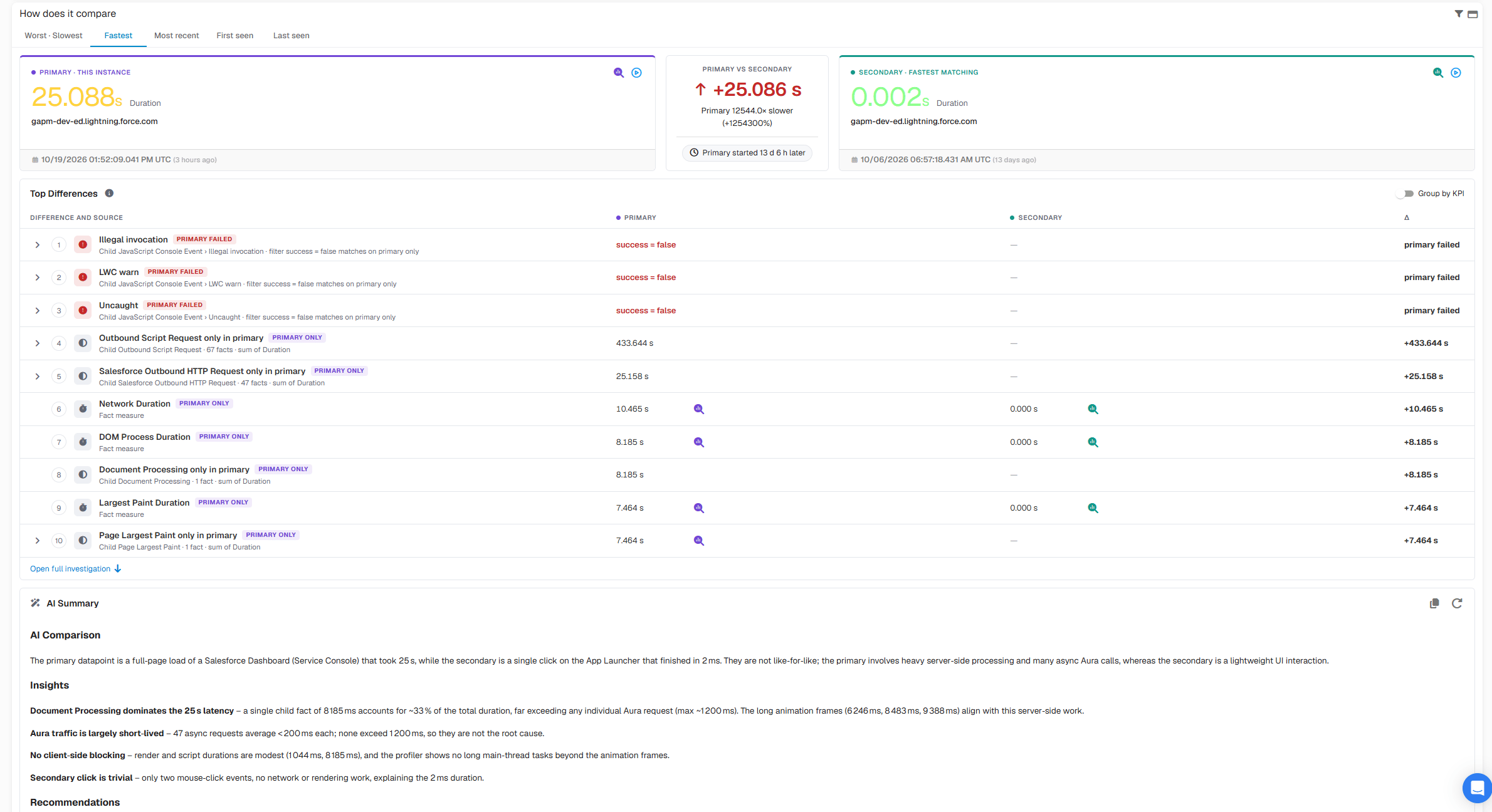Switch to Most recent tab
The width and height of the screenshot is (1492, 812).
point(177,36)
